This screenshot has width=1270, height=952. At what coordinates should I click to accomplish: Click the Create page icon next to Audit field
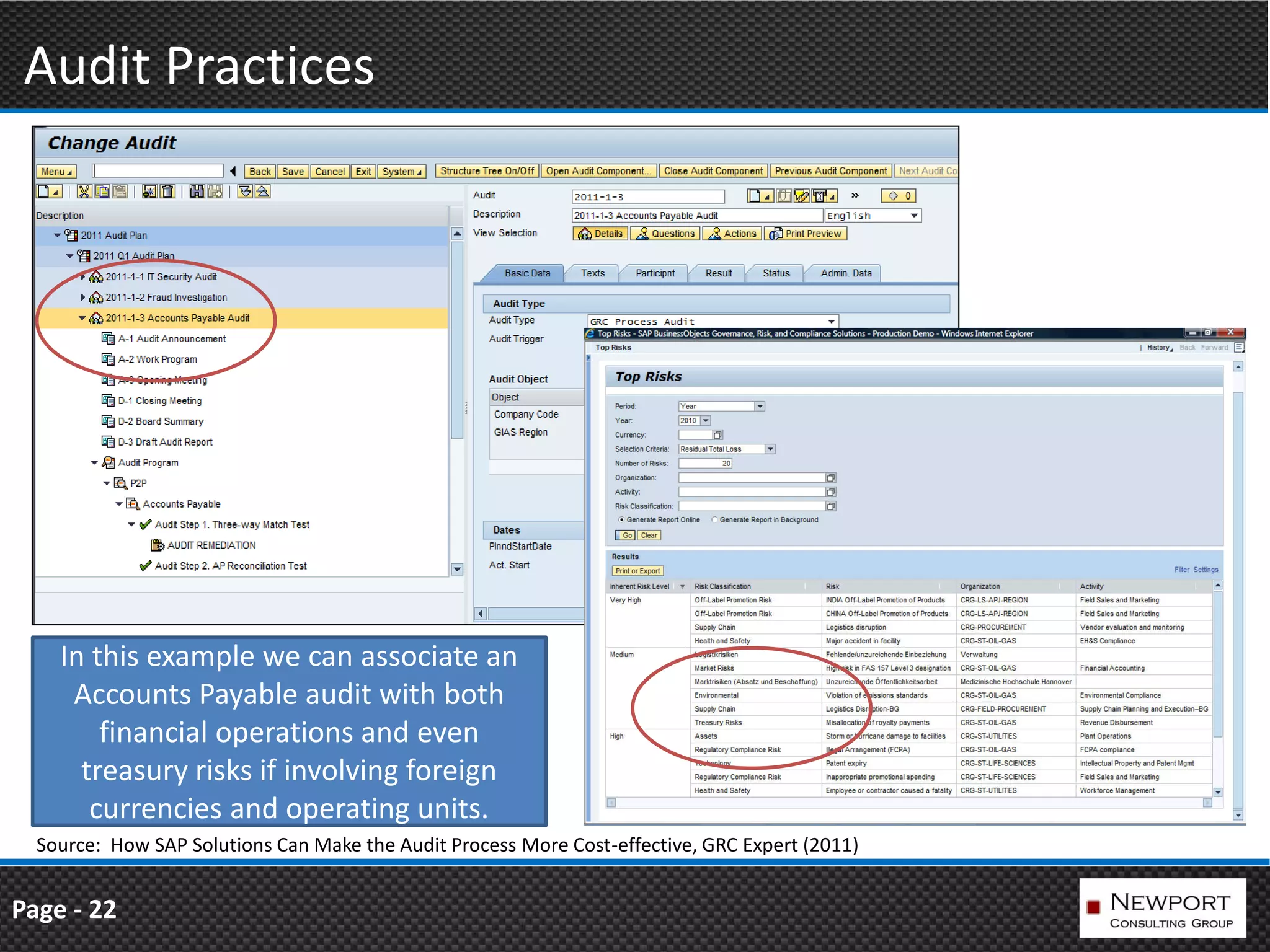click(x=760, y=196)
